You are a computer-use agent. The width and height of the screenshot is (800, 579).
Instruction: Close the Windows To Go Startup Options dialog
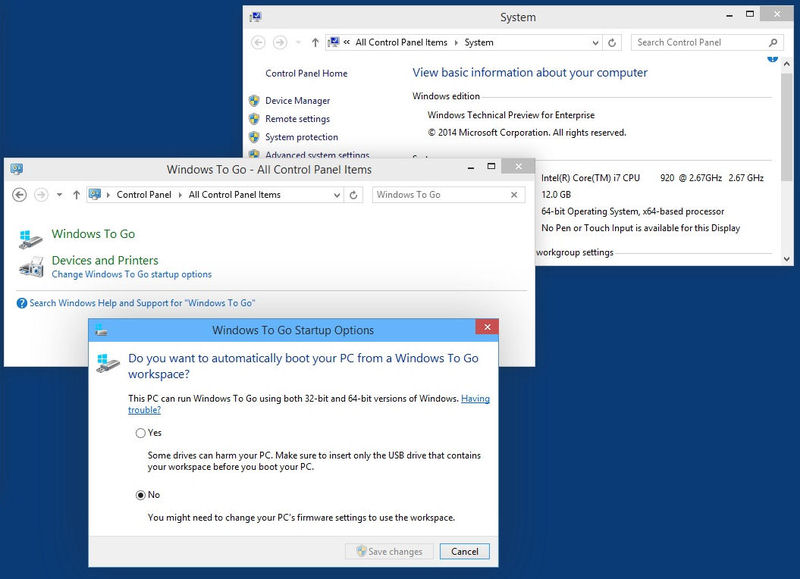(x=487, y=327)
